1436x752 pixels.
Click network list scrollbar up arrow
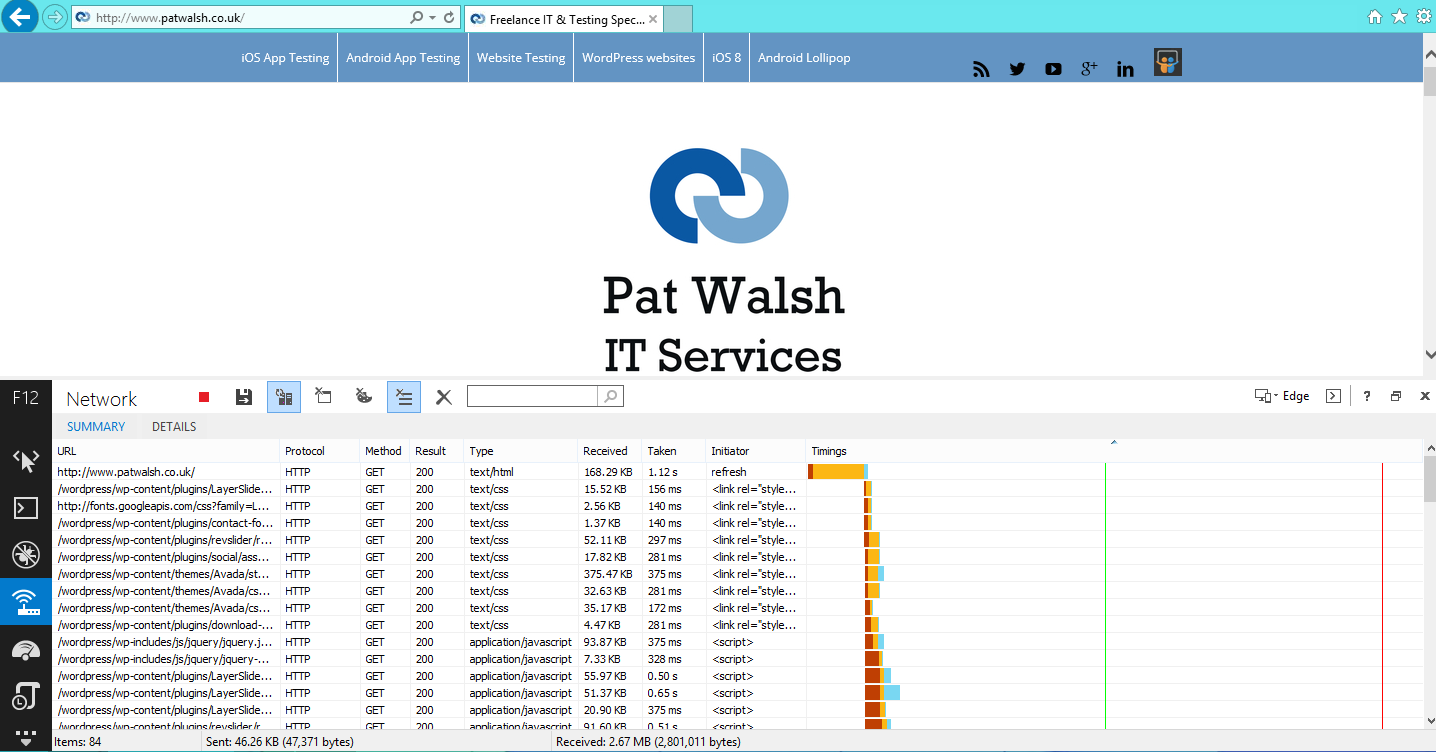(1429, 449)
